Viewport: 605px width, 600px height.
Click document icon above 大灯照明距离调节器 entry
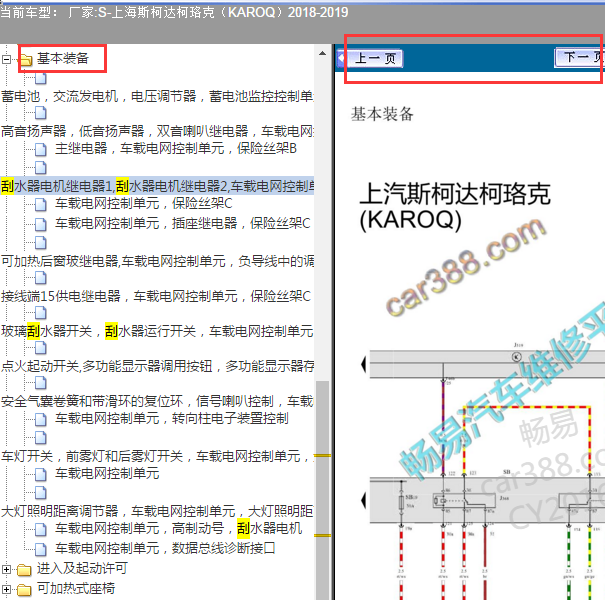41,493
